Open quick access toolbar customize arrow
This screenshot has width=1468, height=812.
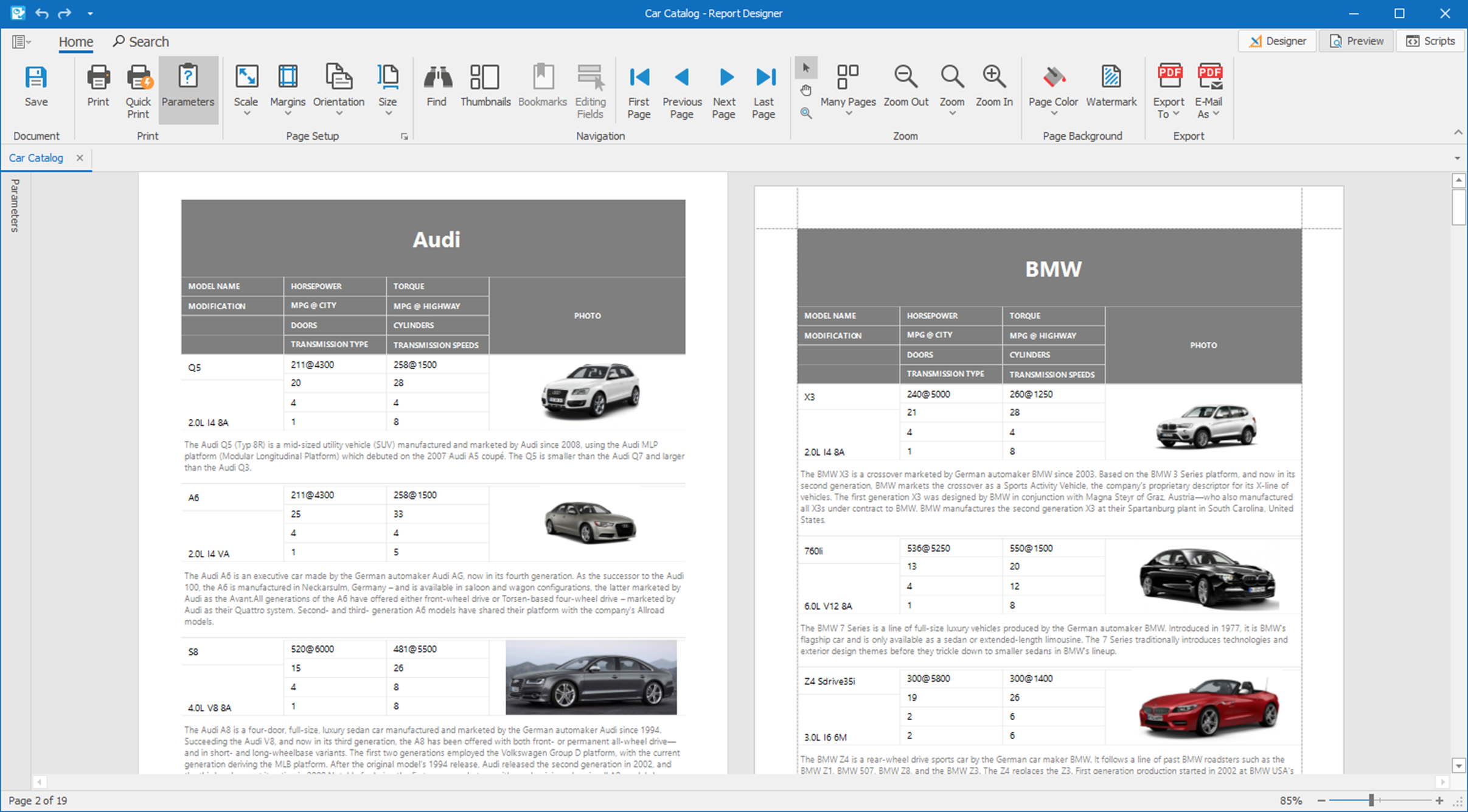(90, 13)
